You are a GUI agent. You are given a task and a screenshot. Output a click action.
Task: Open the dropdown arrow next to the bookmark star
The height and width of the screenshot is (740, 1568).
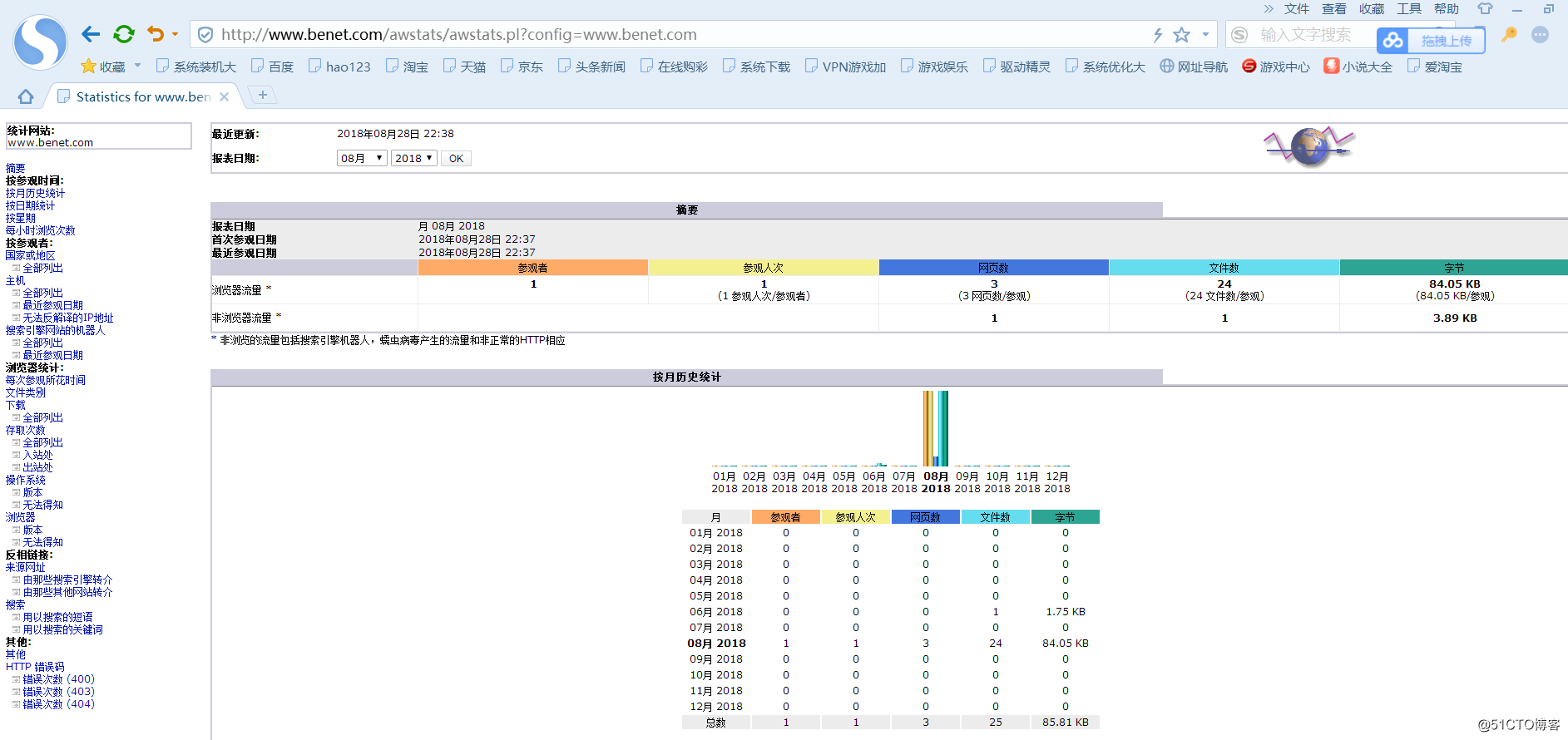[x=1205, y=35]
